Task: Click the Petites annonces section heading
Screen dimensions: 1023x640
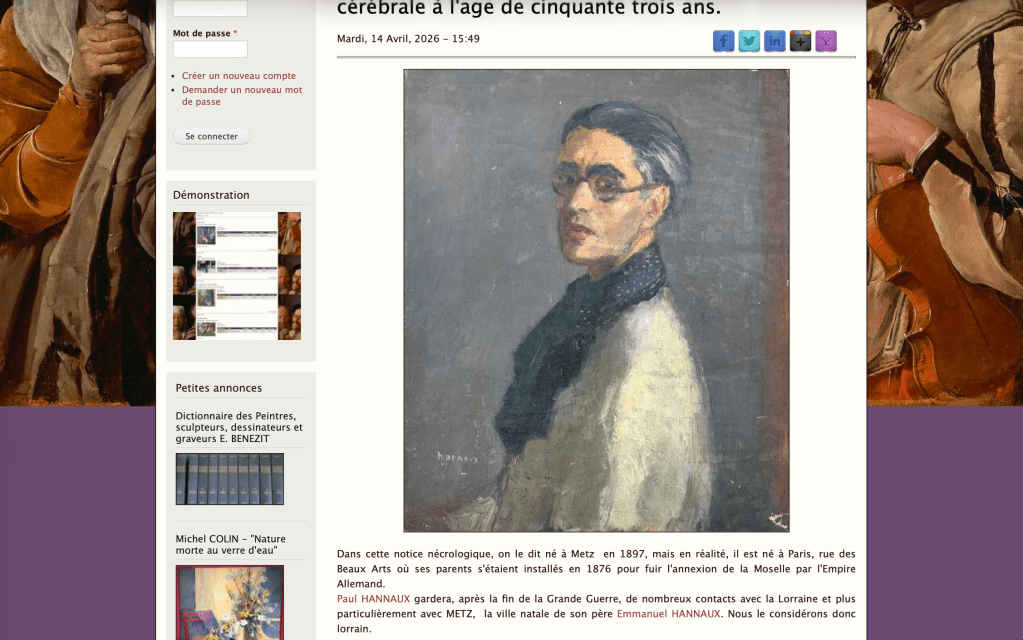Action: 219,388
